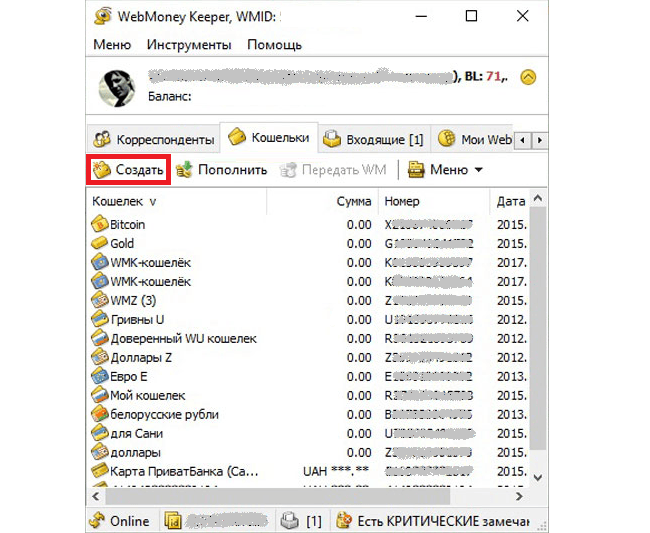Click the WMZ (3) wallet icon
Viewport: 650px width, 533px height.
tap(99, 300)
